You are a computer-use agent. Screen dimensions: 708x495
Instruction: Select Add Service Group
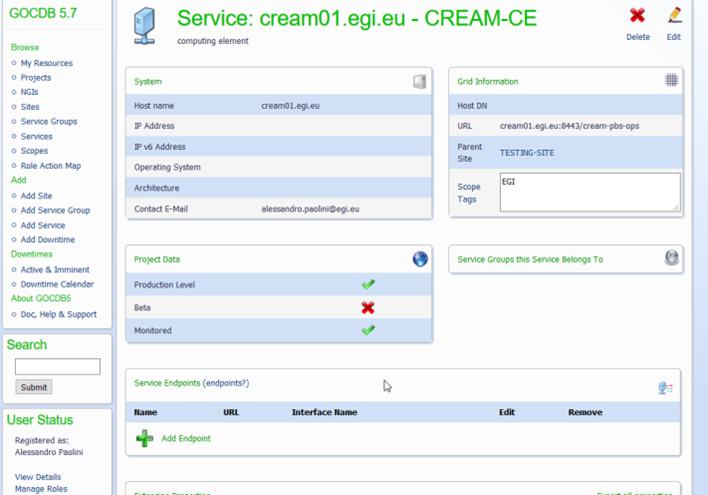pyautogui.click(x=55, y=210)
